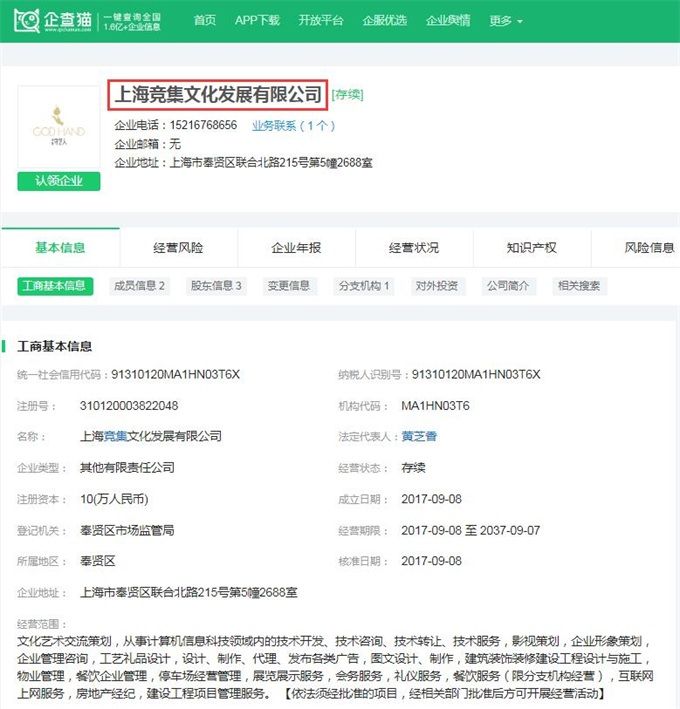Open the 业务联系 (1个) link
This screenshot has width=680, height=709.
pos(293,125)
